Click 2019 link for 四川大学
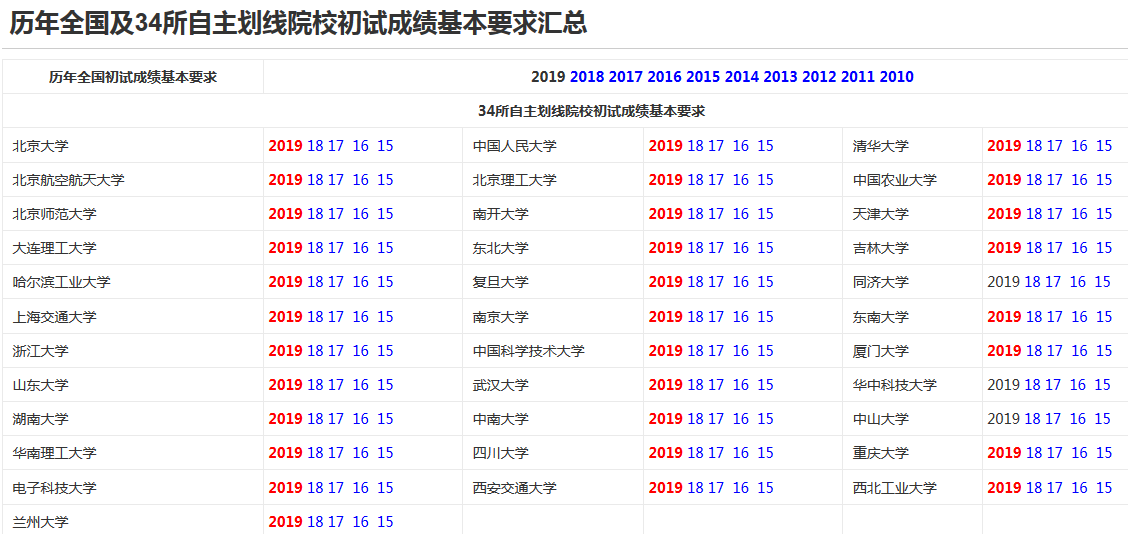Screen dimensions: 1128x534 pyautogui.click(x=666, y=453)
